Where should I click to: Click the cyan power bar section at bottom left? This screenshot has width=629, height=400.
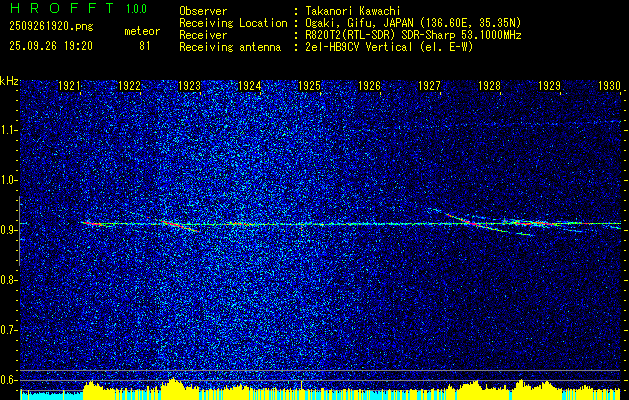pyautogui.click(x=51, y=394)
